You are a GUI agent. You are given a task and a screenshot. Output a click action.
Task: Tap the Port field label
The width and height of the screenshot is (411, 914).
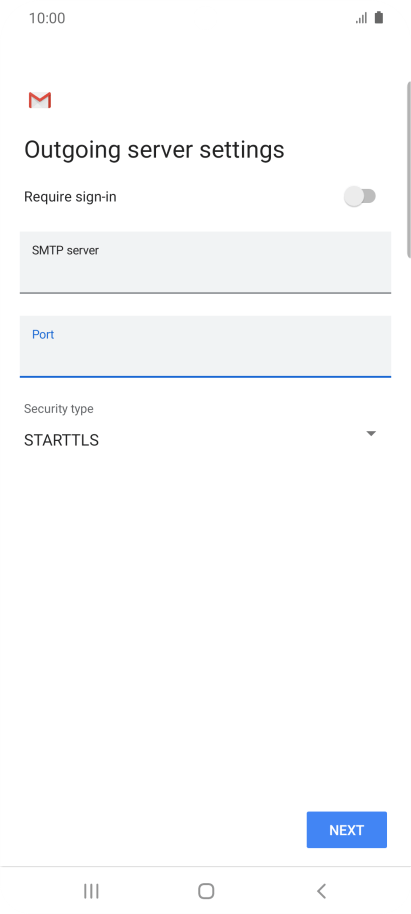click(43, 335)
